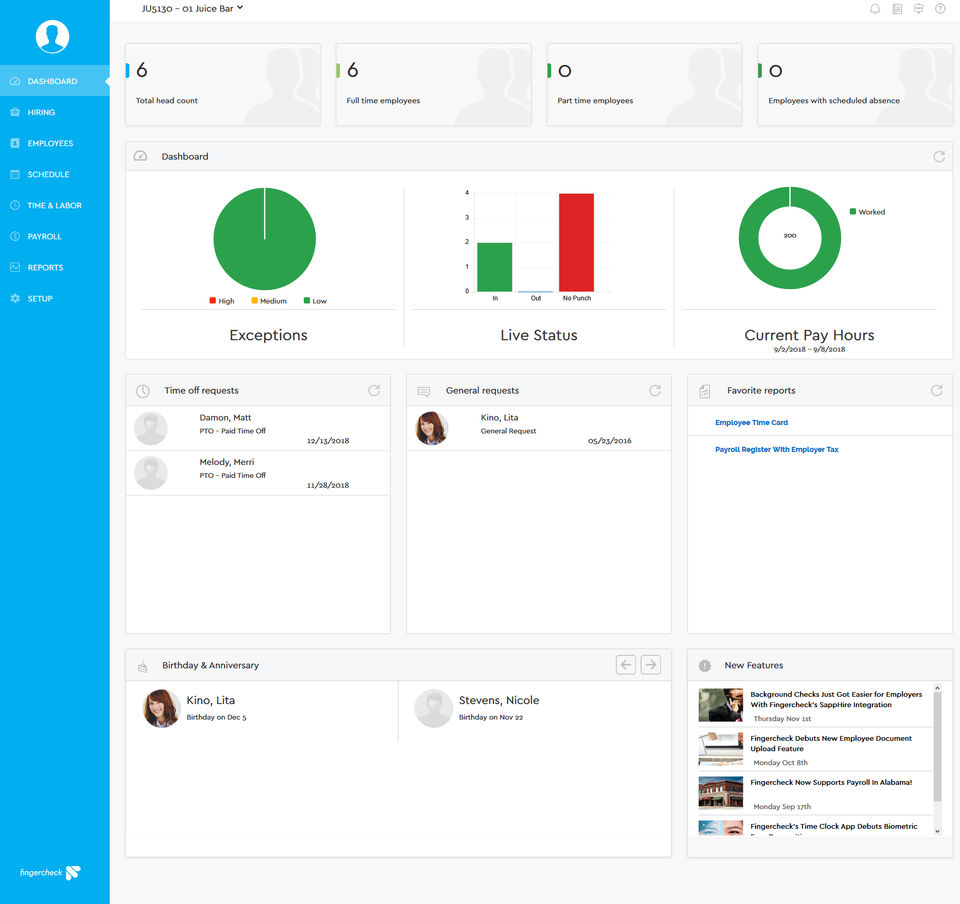The image size is (960, 904).
Task: Click the Part time employees card
Action: (644, 84)
